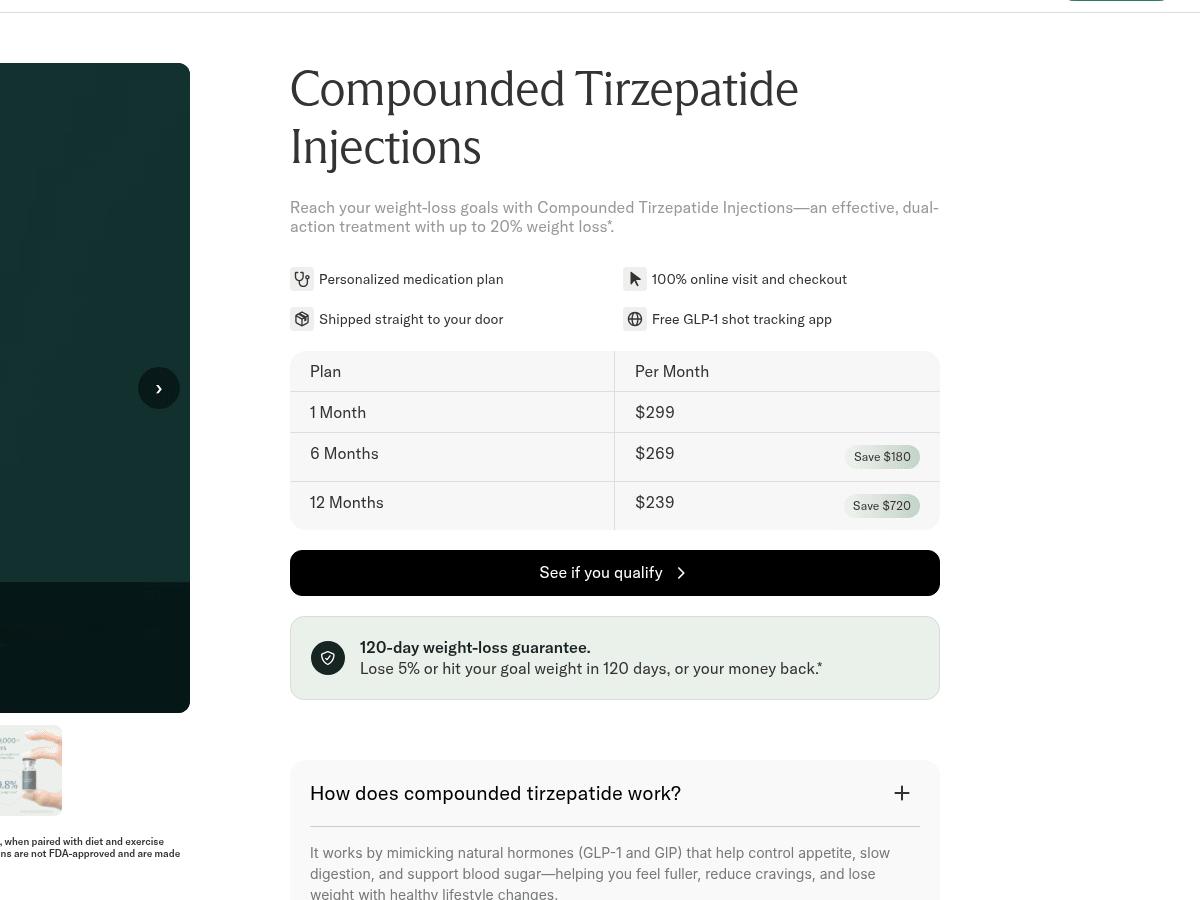Click the $239 per month price
The width and height of the screenshot is (1200, 900).
[x=655, y=503]
